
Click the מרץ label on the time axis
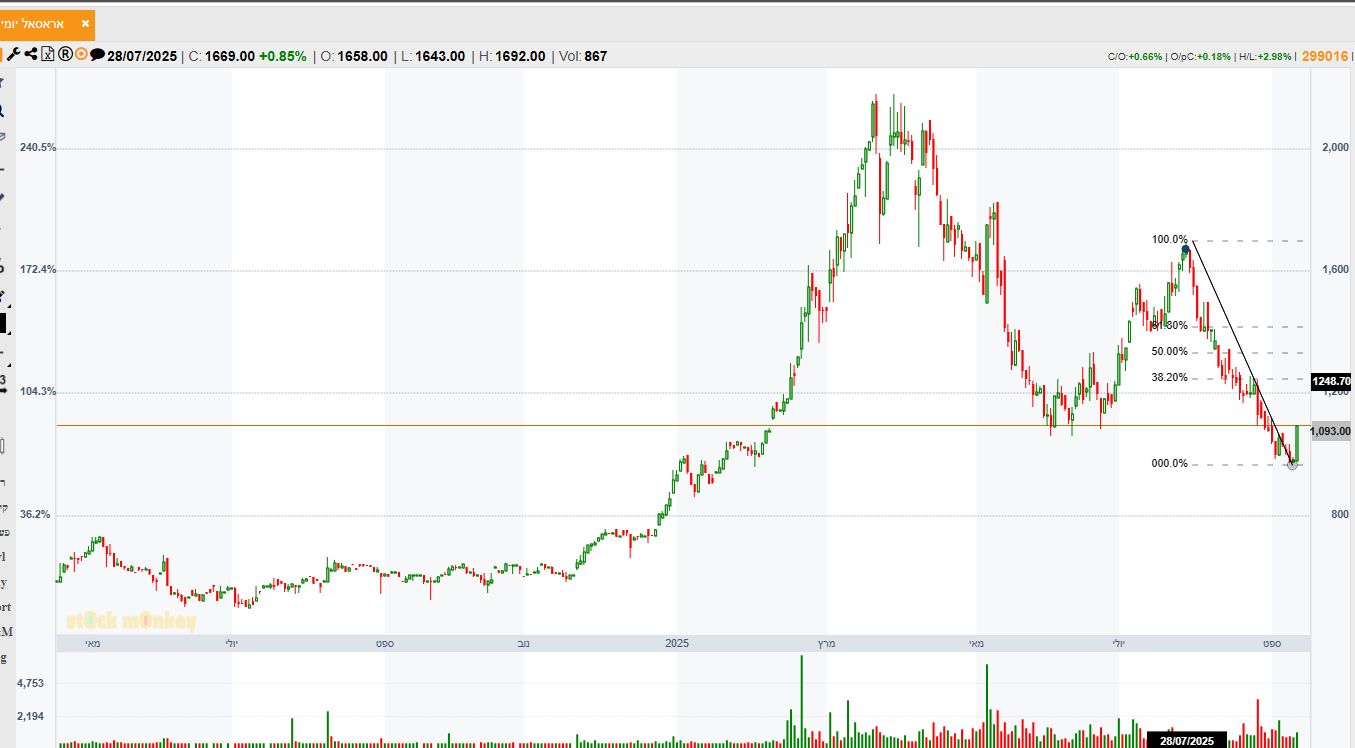[826, 644]
